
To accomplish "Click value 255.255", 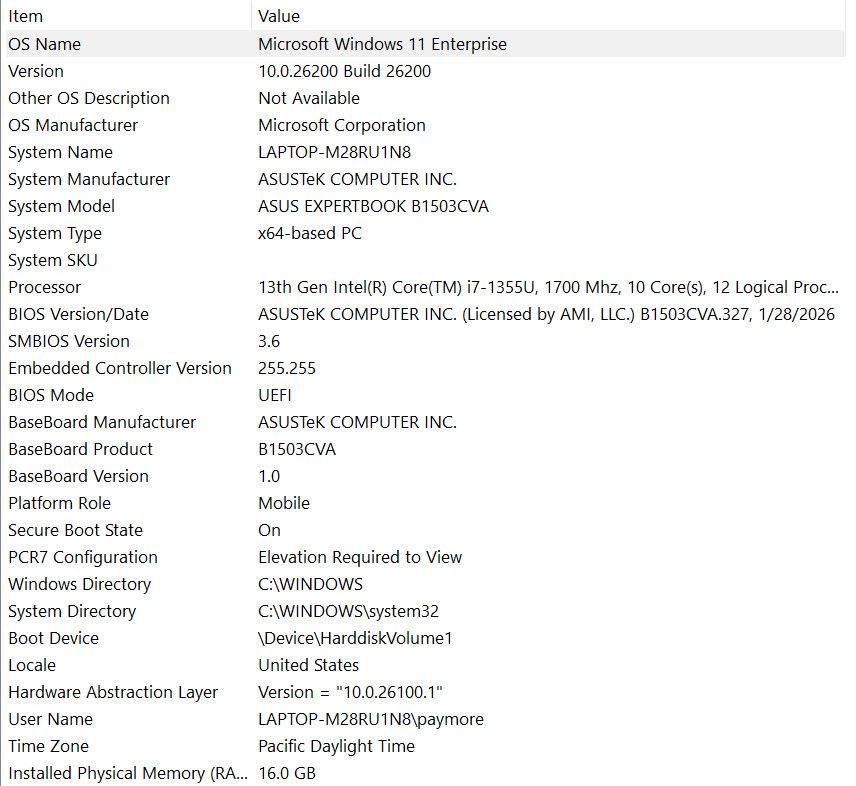I will pyautogui.click(x=287, y=368).
